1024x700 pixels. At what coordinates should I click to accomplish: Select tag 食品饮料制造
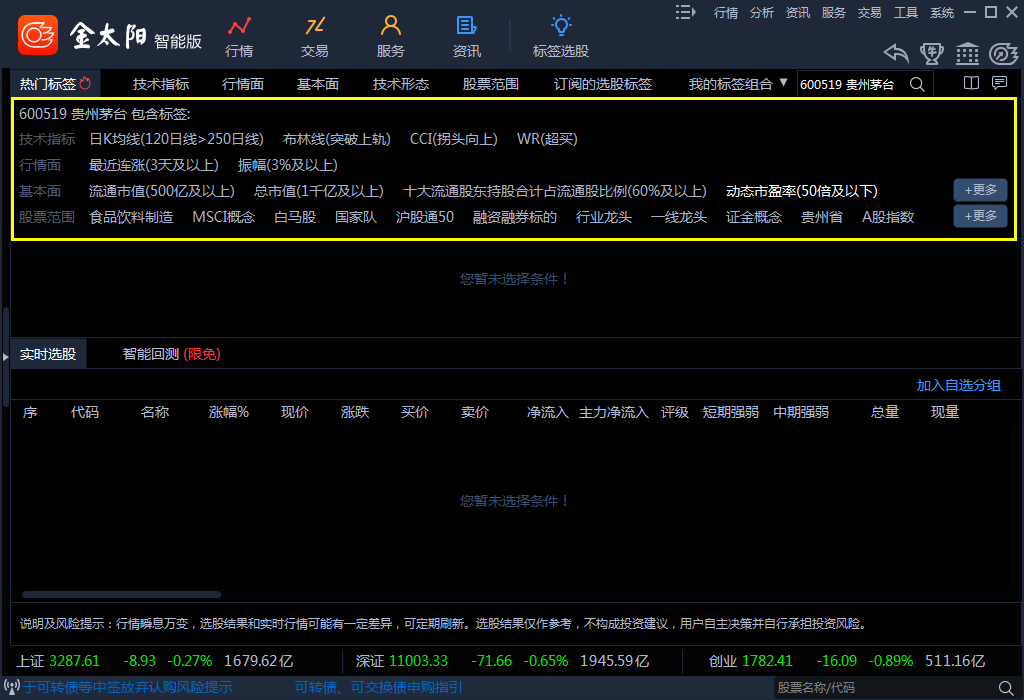pyautogui.click(x=131, y=217)
